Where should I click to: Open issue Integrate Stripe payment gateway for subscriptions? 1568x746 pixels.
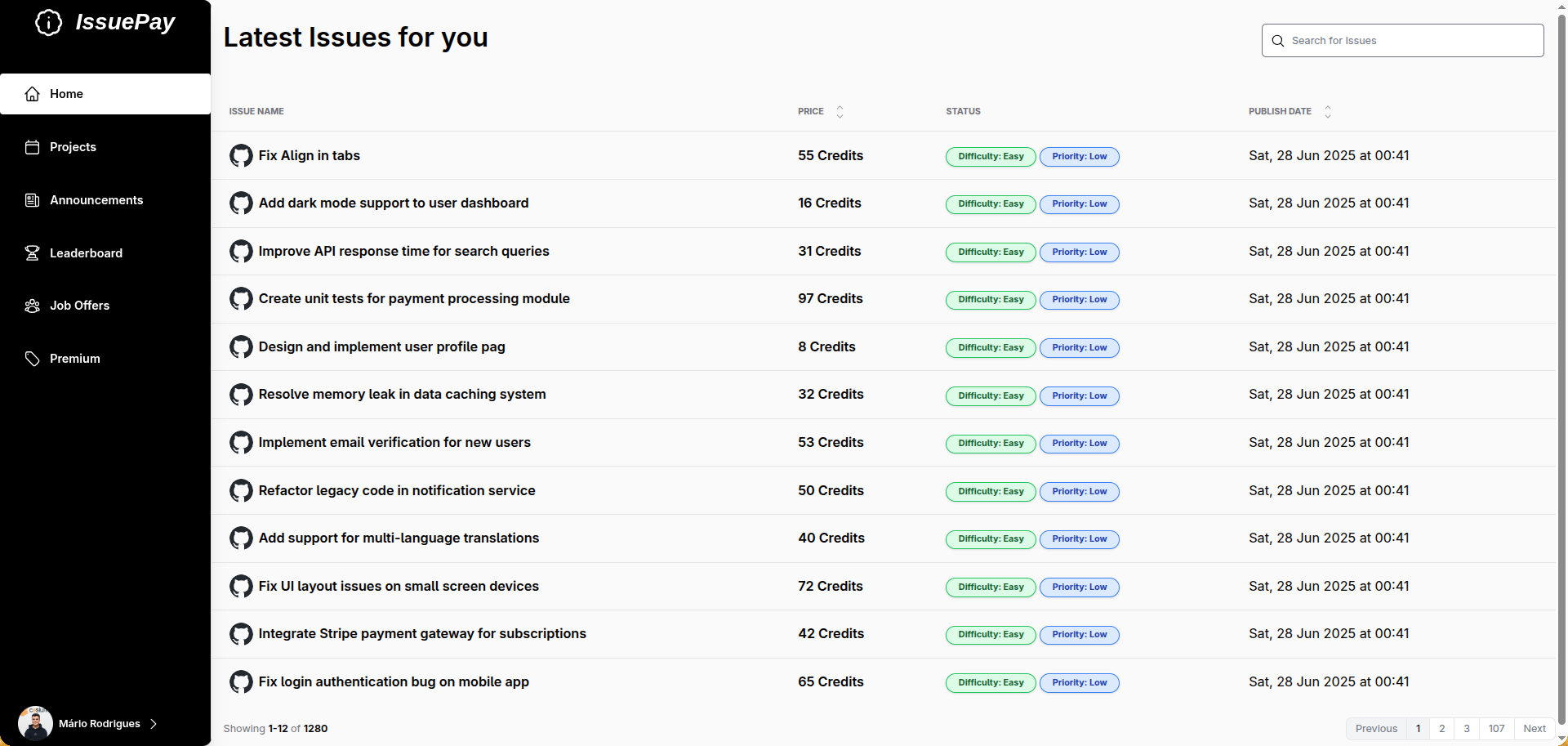click(422, 634)
